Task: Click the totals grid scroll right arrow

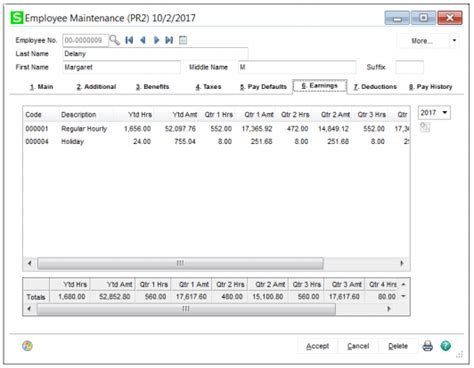Action: click(x=388, y=309)
